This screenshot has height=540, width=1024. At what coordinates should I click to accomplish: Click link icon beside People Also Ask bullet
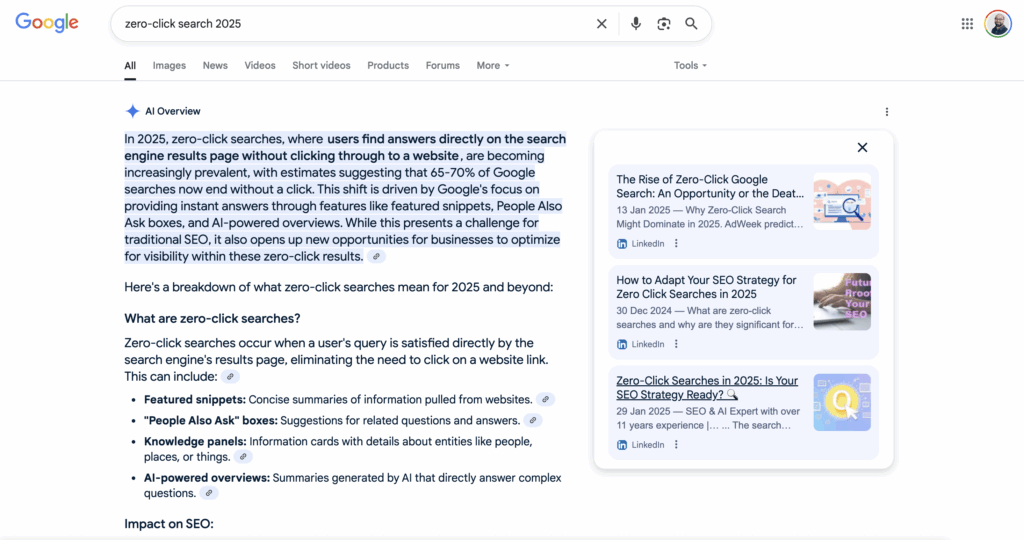533,421
